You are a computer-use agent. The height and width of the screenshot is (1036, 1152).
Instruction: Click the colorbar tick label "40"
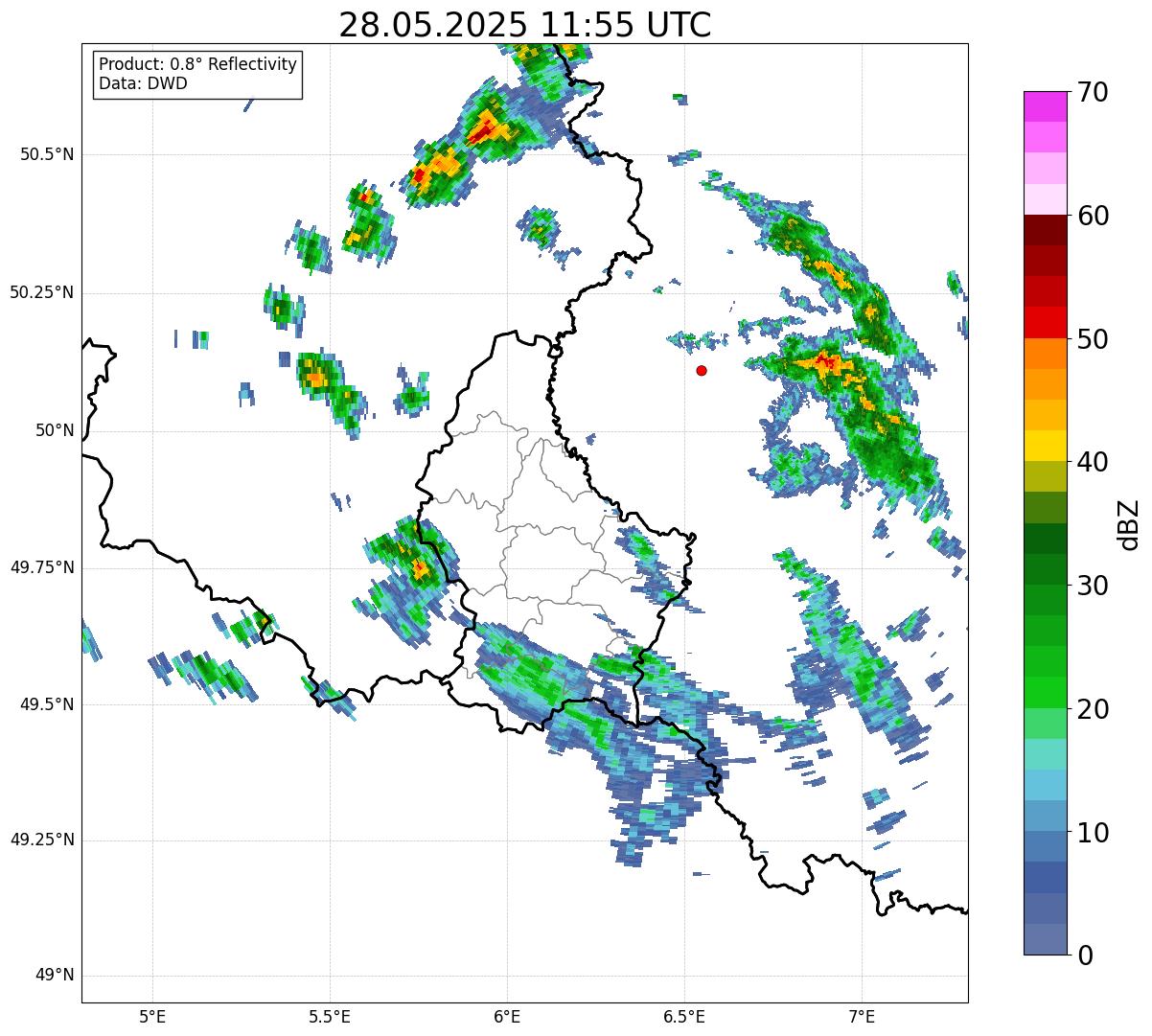click(x=1093, y=462)
